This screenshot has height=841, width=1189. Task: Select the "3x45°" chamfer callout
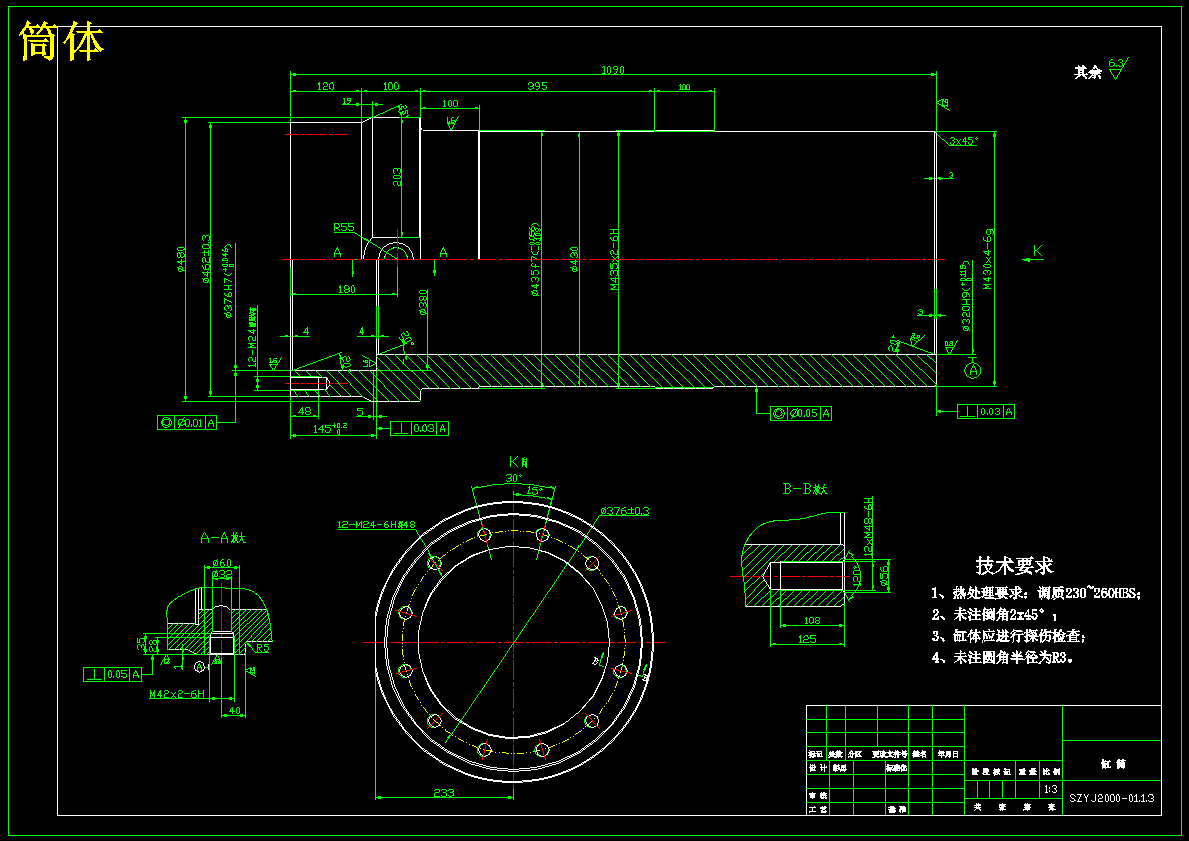point(963,141)
